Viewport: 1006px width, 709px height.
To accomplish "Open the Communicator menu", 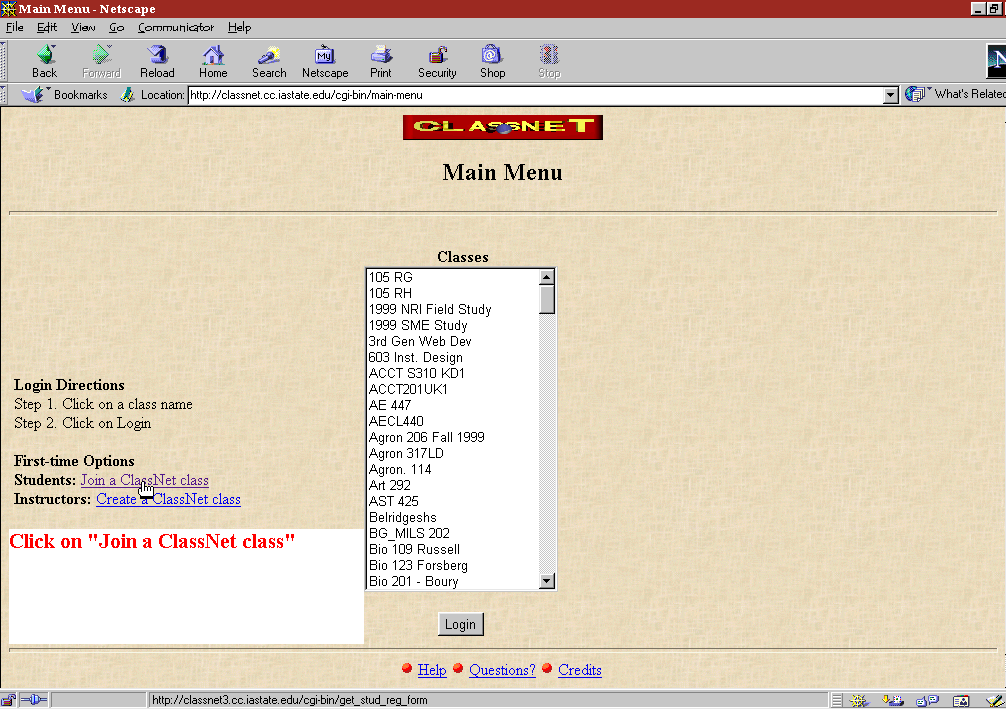I will (176, 27).
